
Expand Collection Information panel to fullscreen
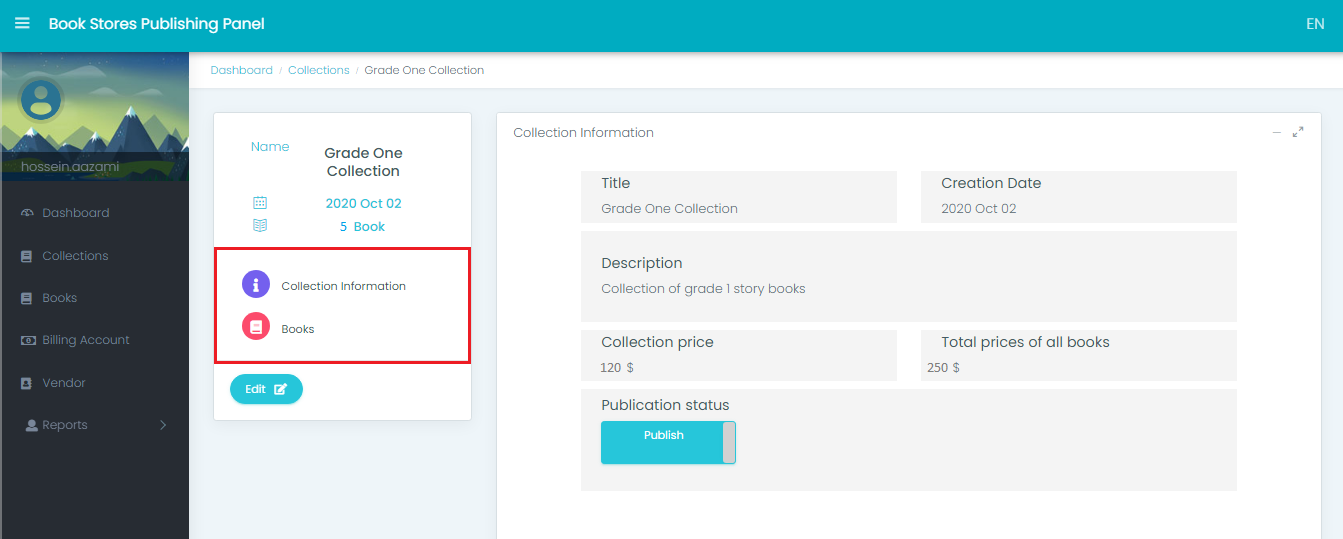[x=1298, y=132]
